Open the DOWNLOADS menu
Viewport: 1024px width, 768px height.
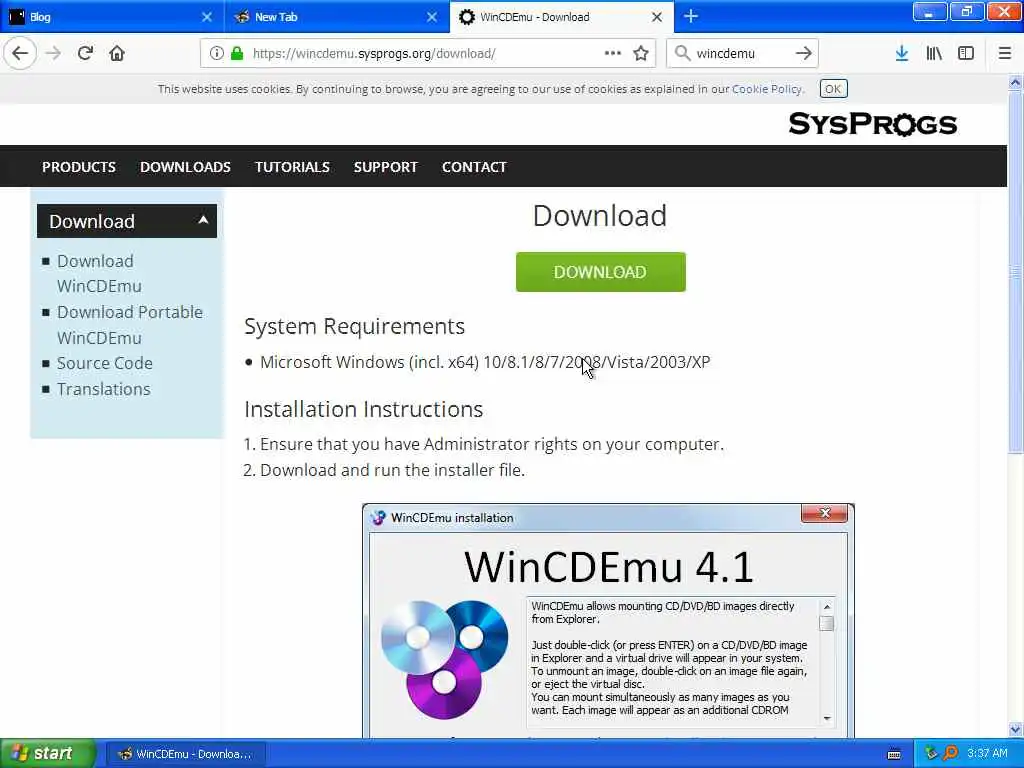185,167
